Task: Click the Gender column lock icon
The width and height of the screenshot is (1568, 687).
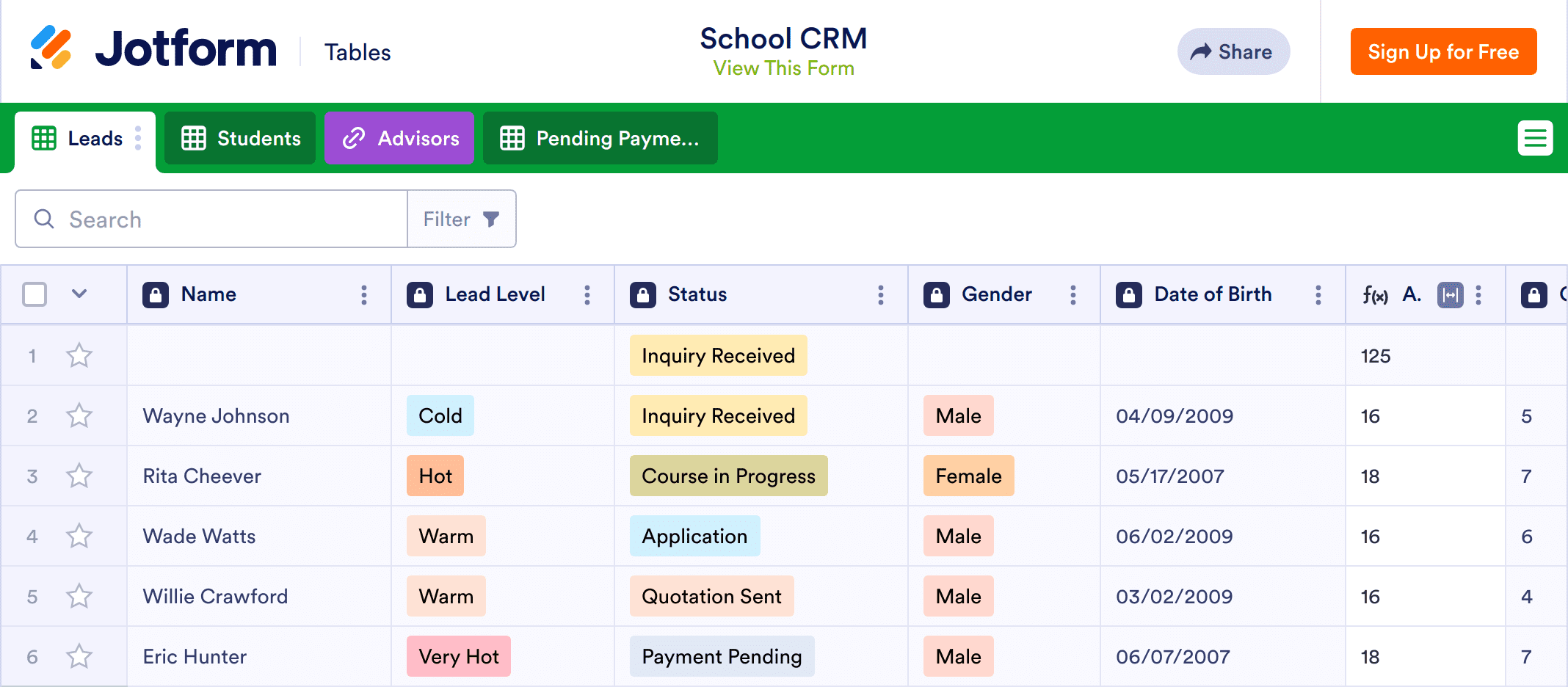Action: tap(936, 295)
